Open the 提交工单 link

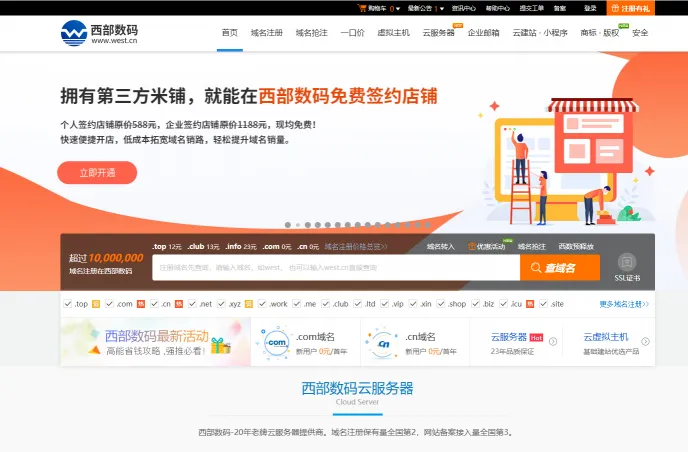click(x=531, y=8)
